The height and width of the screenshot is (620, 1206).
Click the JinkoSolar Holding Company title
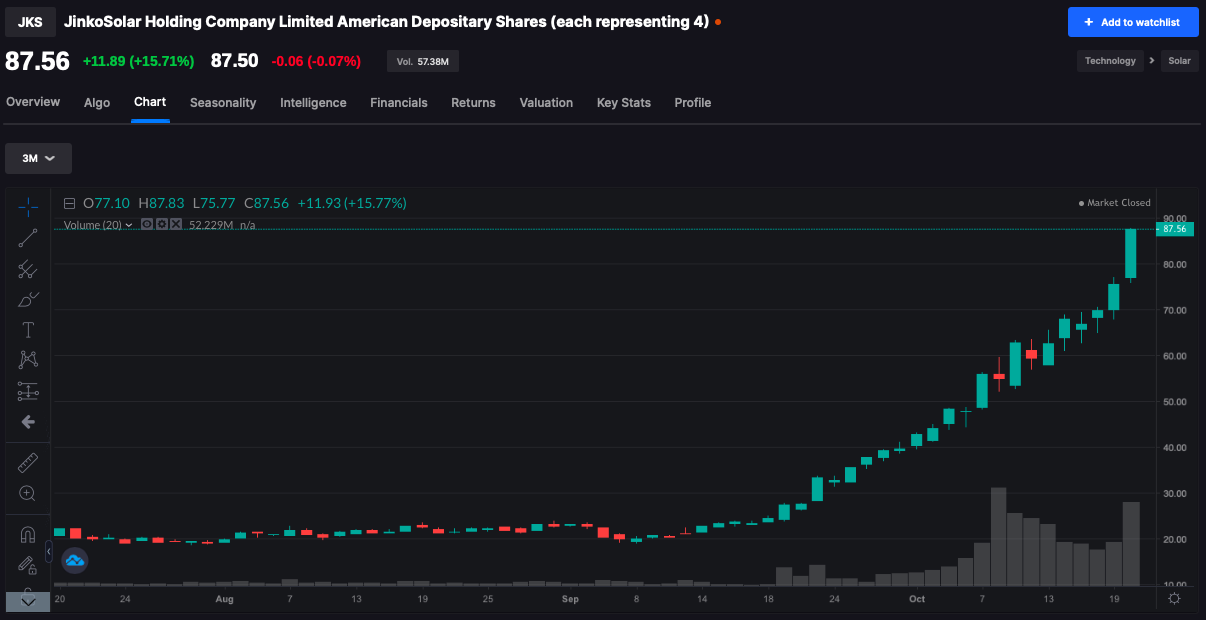coord(386,21)
